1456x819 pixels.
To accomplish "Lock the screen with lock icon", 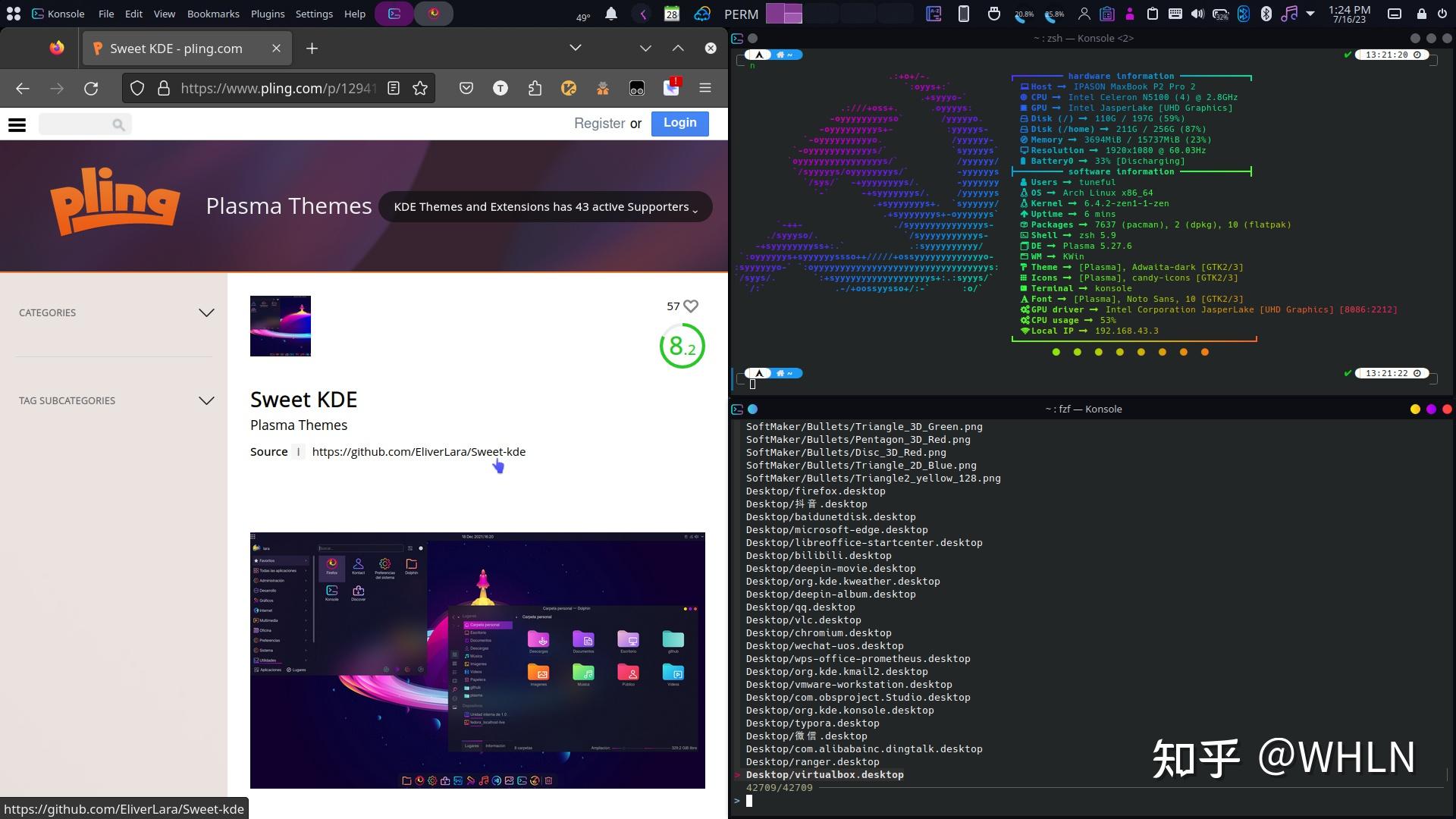I will [x=1421, y=14].
